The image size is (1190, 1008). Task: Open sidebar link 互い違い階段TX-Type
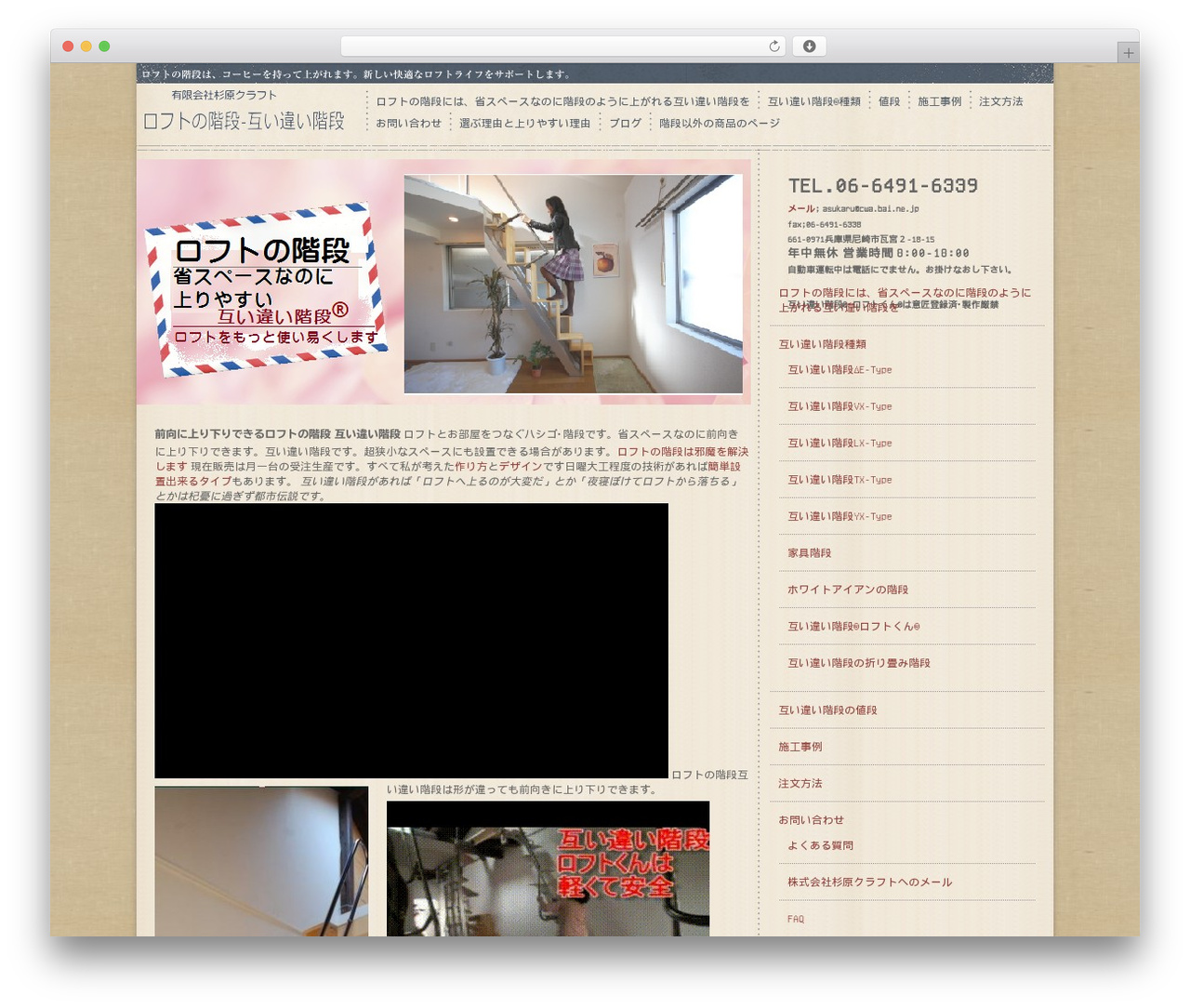click(840, 480)
